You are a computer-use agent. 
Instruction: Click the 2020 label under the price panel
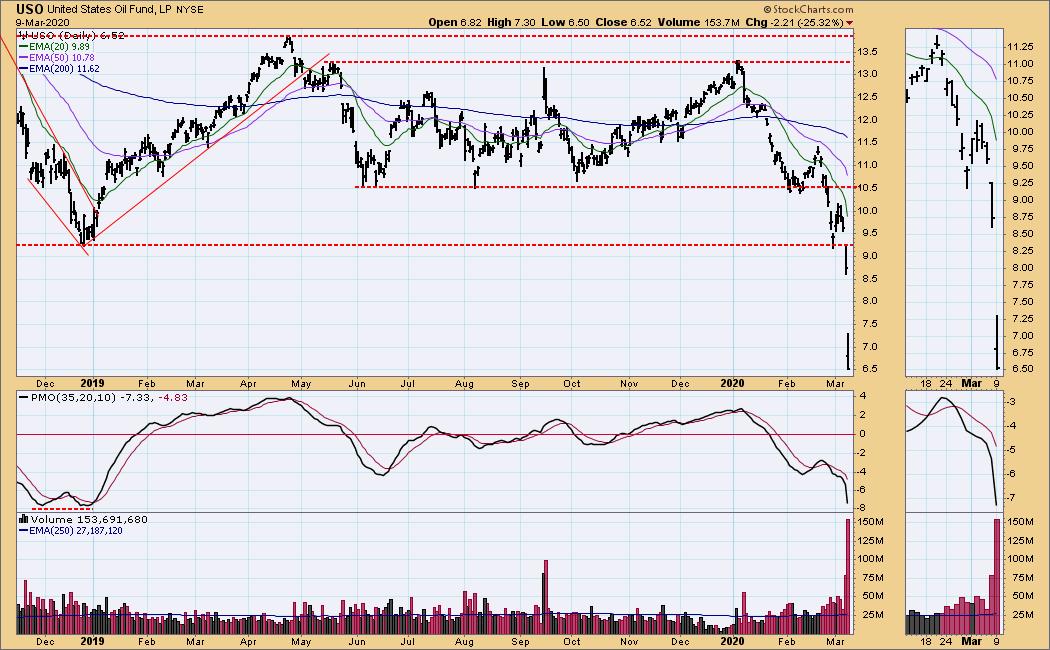point(733,384)
